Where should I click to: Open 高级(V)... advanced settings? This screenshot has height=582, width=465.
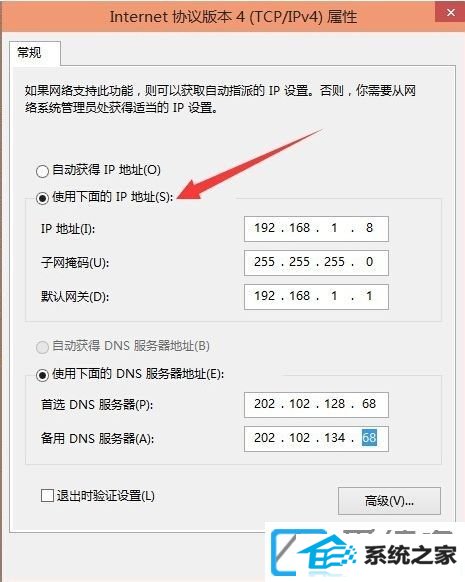[389, 501]
